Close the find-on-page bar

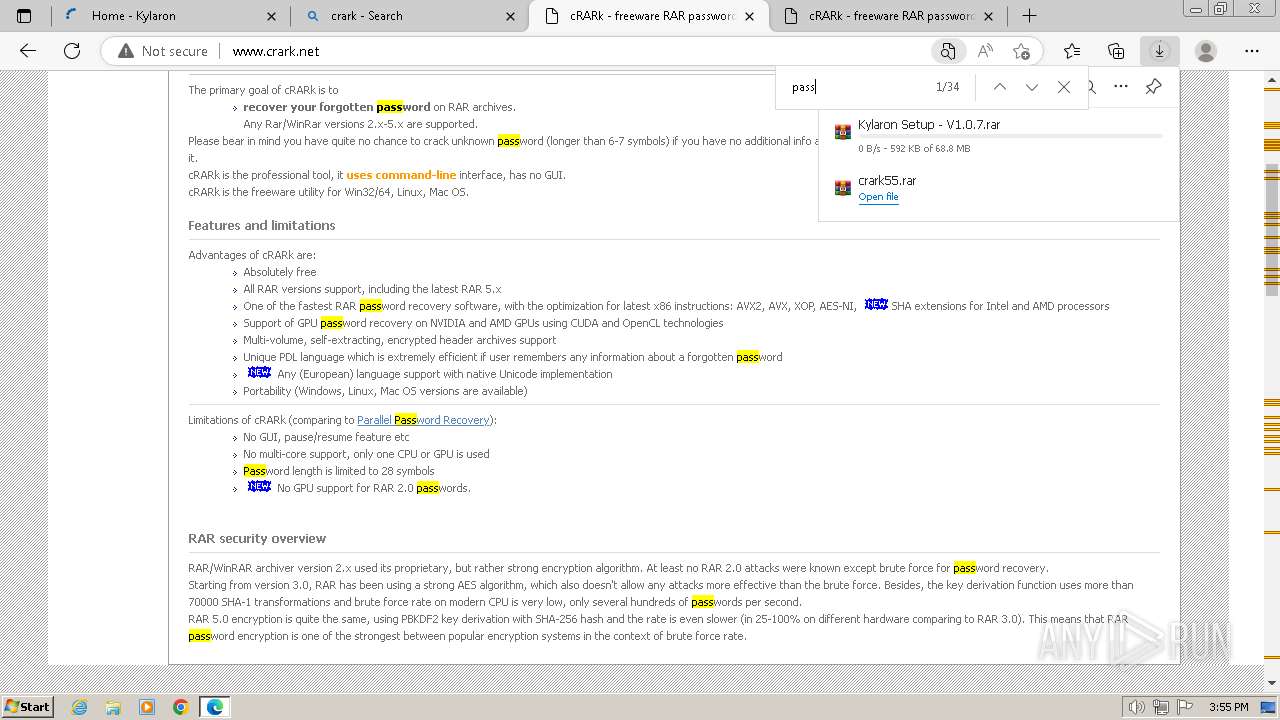[x=1064, y=87]
